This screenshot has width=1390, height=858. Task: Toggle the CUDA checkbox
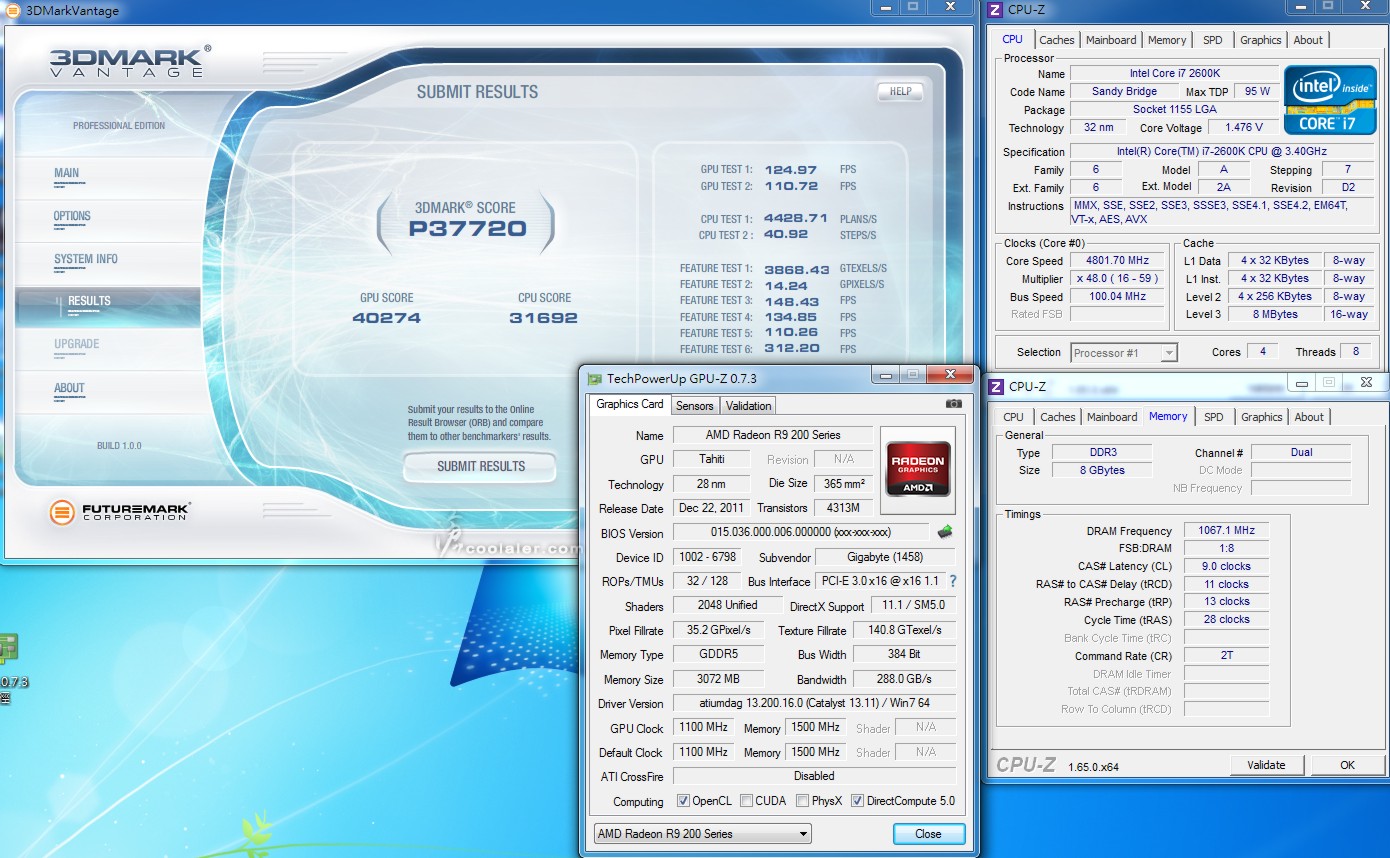click(746, 801)
